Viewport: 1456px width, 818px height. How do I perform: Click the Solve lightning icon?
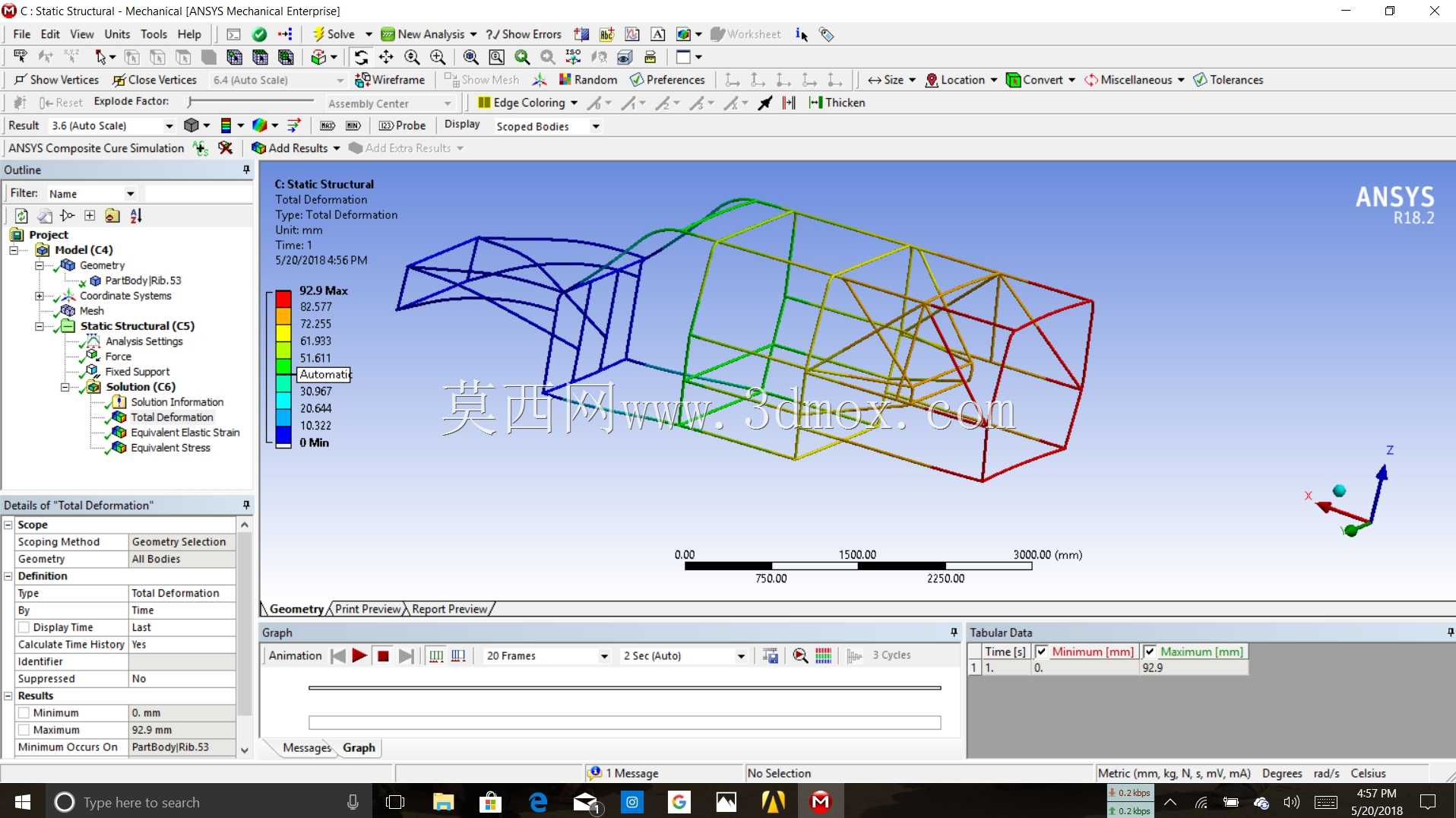pos(318,34)
